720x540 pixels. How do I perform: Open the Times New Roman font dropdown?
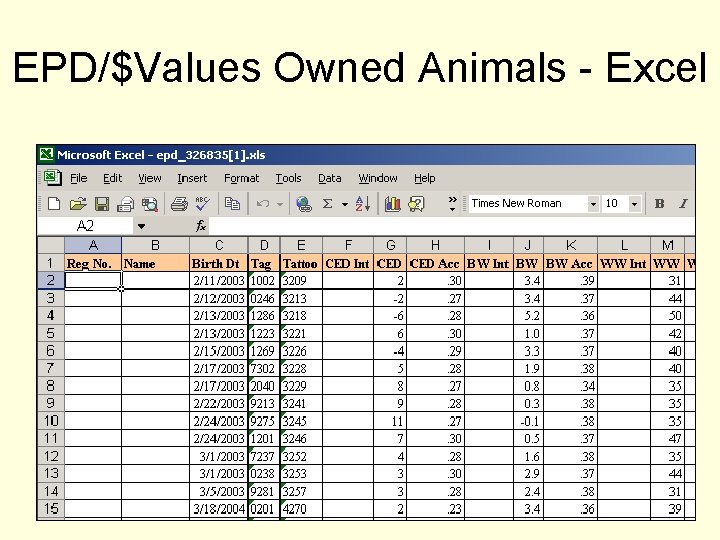click(593, 203)
